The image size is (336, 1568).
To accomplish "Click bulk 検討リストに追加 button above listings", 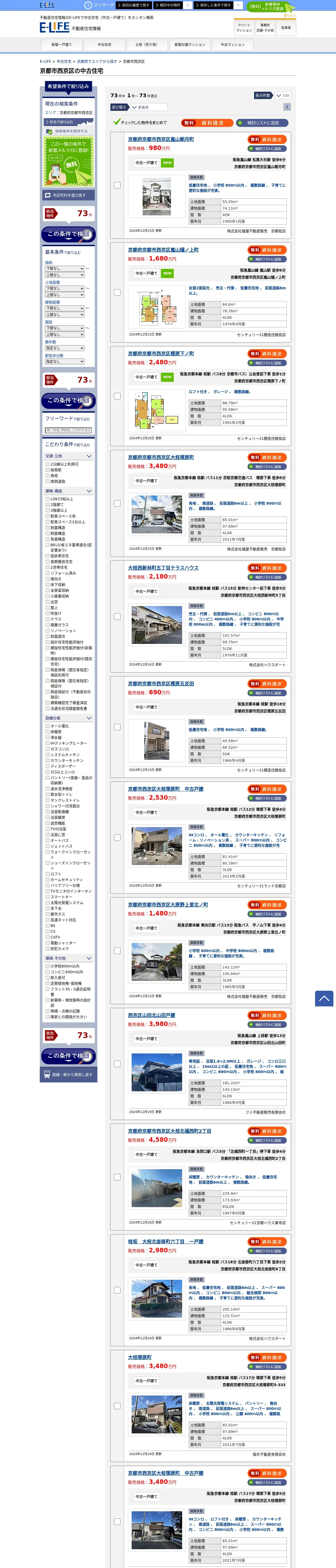I will point(262,123).
